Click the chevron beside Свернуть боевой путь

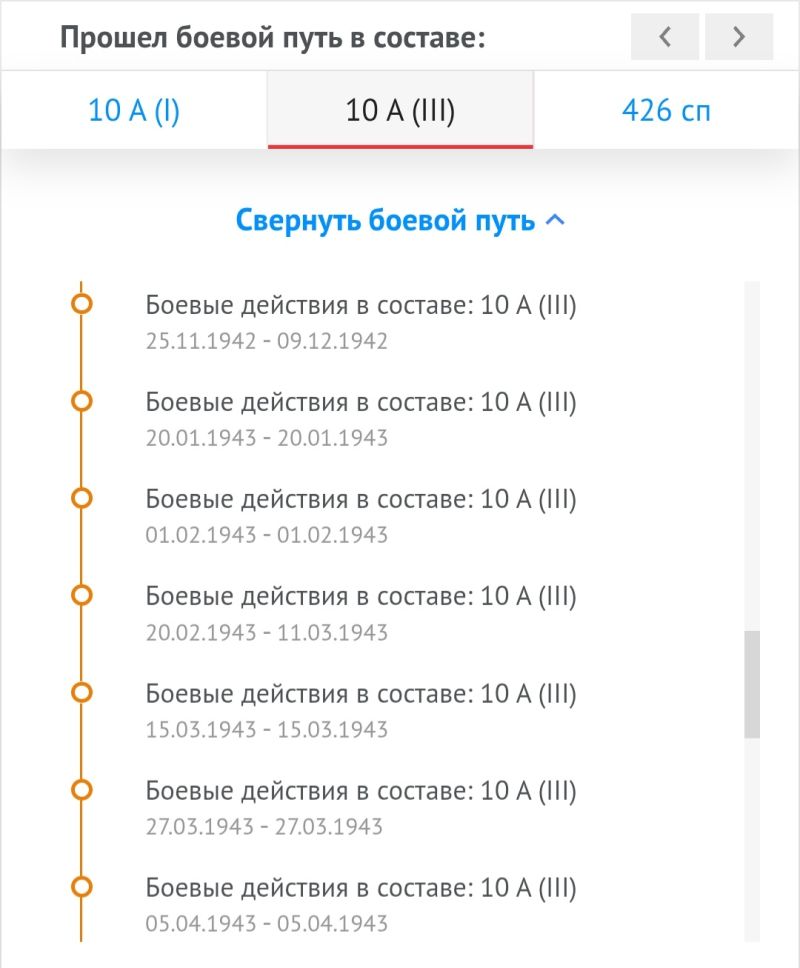[x=555, y=220]
